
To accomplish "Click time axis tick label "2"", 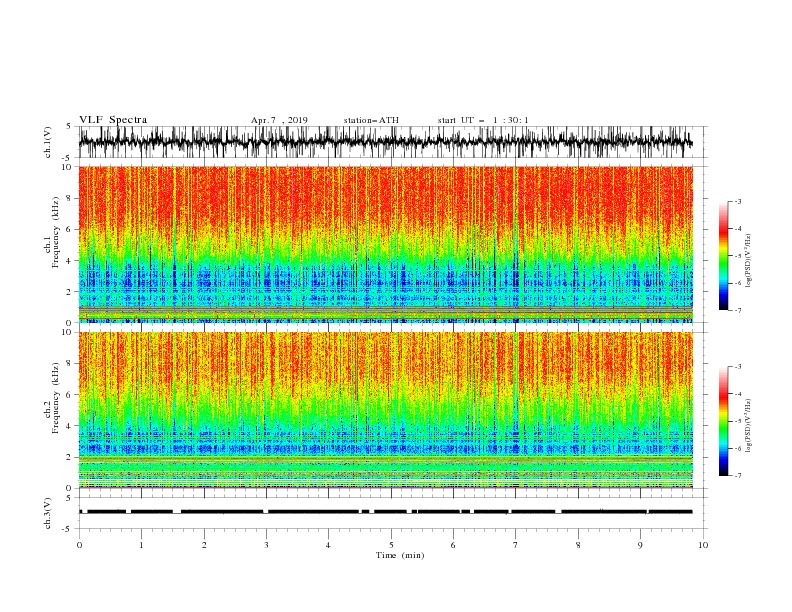I will pos(204,545).
